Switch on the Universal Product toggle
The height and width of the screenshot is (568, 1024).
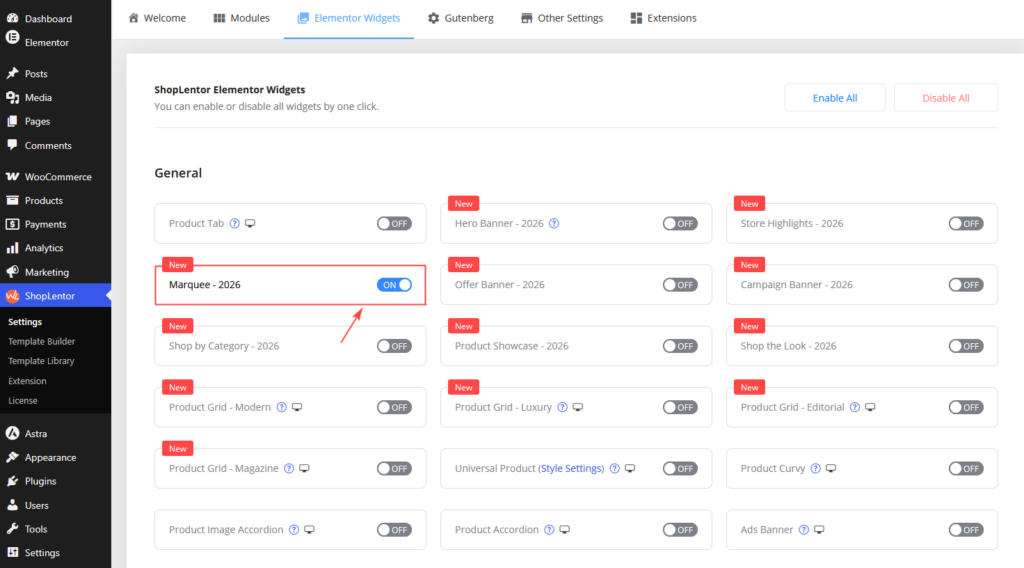tap(680, 468)
